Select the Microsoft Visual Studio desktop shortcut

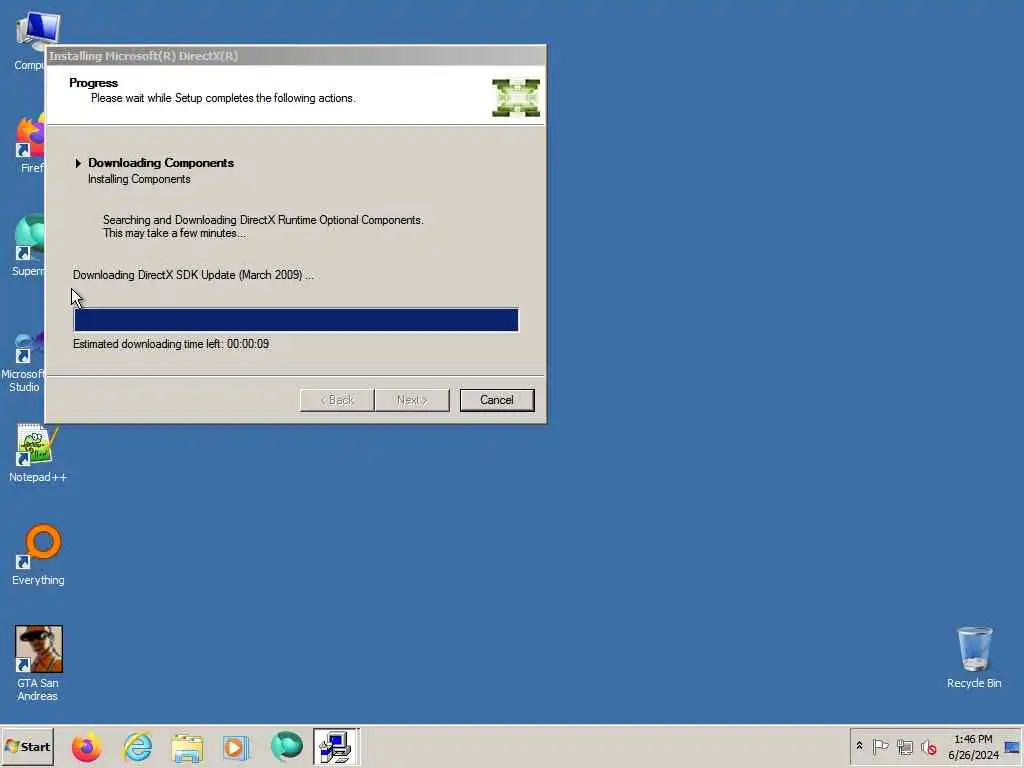click(x=24, y=361)
